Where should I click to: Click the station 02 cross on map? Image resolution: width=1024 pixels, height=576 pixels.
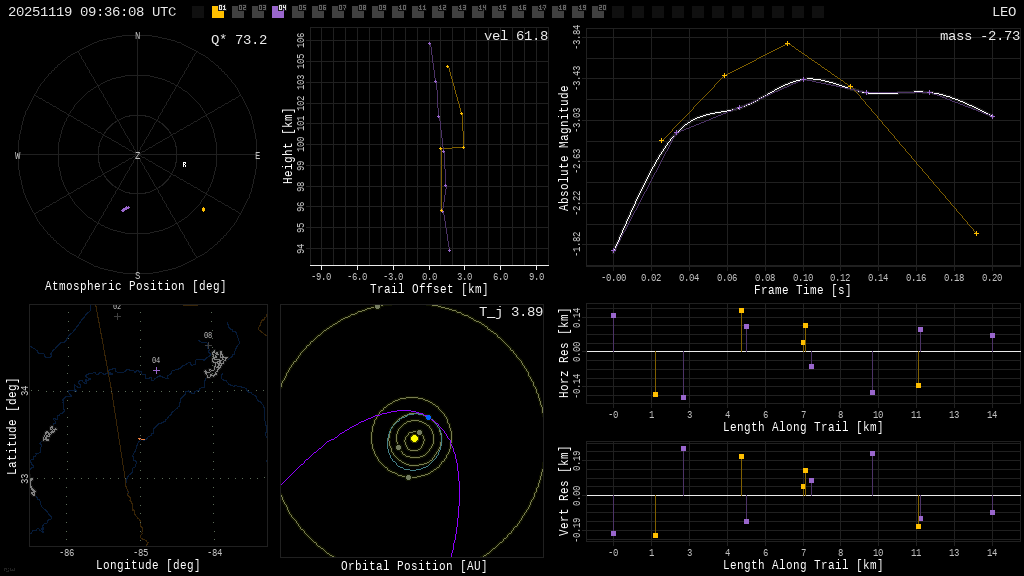coord(117,316)
